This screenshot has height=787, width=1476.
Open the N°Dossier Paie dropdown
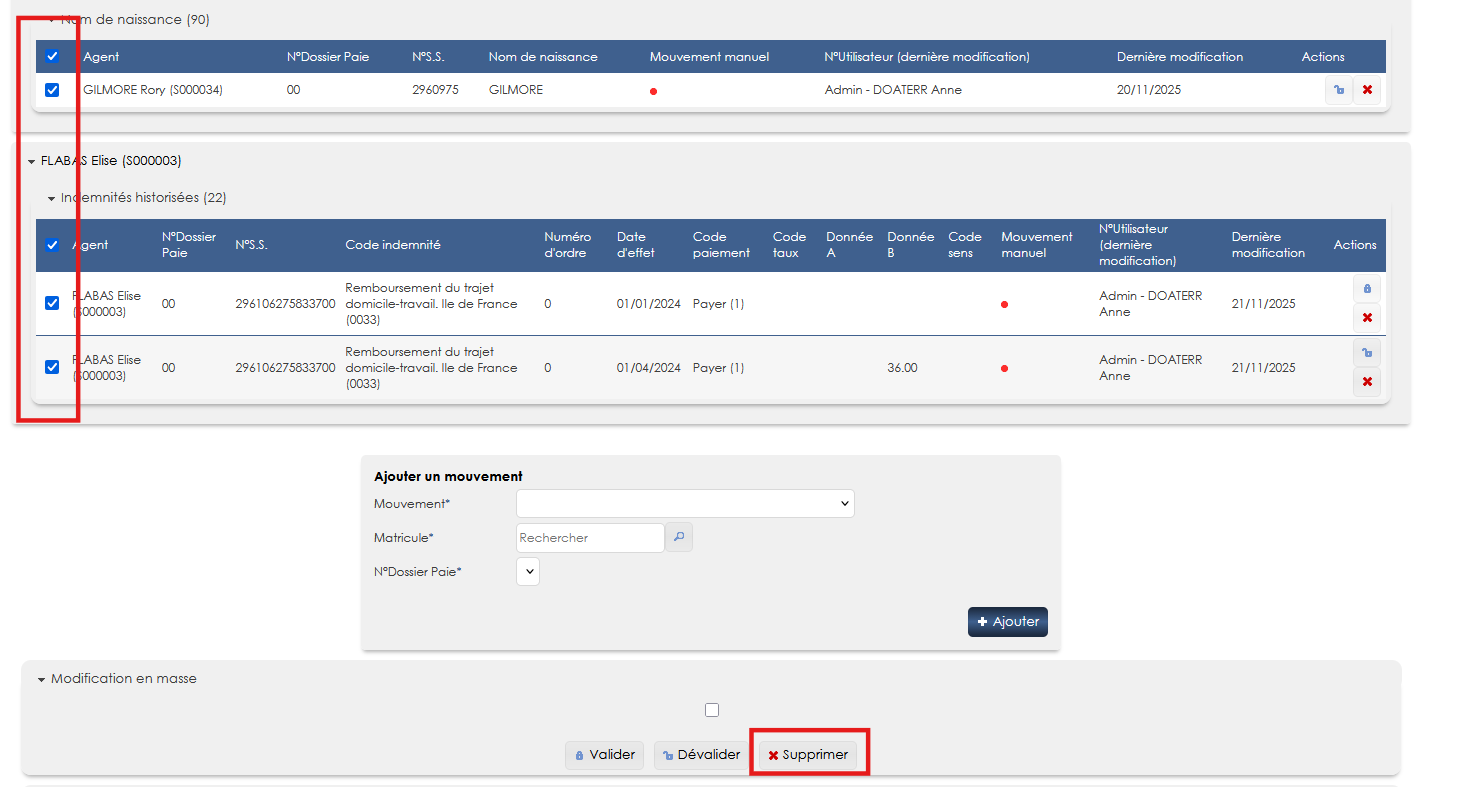coord(528,572)
